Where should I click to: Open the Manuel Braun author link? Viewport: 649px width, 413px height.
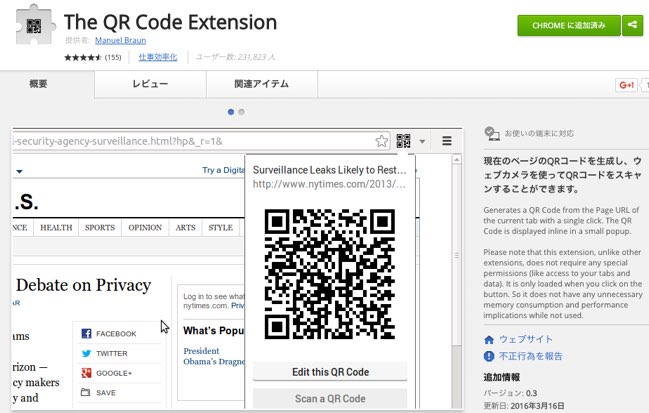(120, 41)
